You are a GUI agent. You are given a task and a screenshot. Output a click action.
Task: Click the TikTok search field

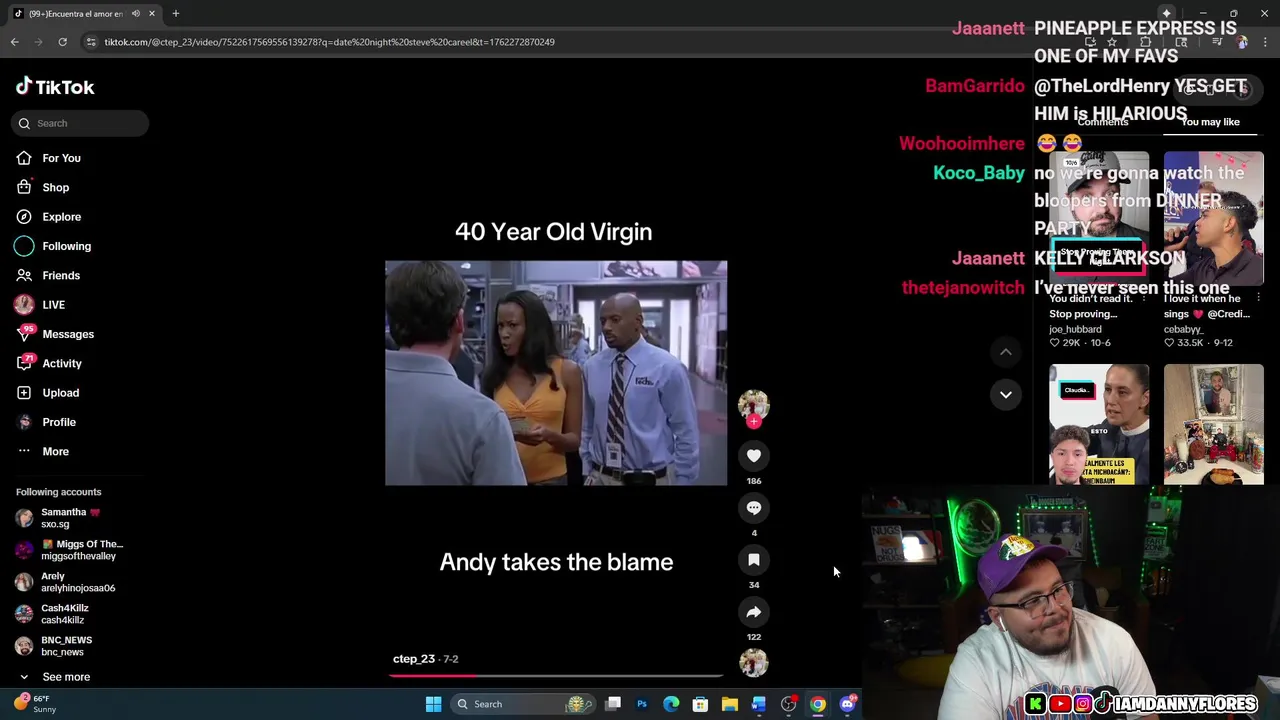point(81,123)
